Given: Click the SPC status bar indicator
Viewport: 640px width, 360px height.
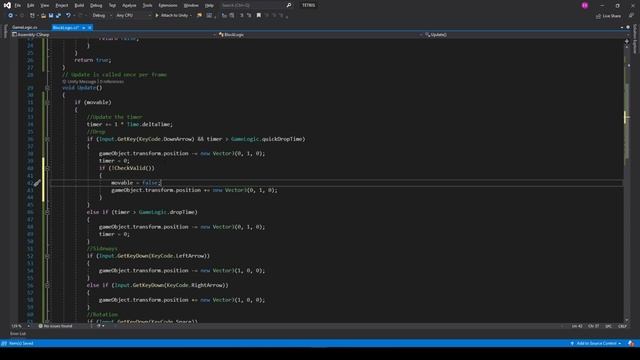Looking at the screenshot, I should 608,326.
